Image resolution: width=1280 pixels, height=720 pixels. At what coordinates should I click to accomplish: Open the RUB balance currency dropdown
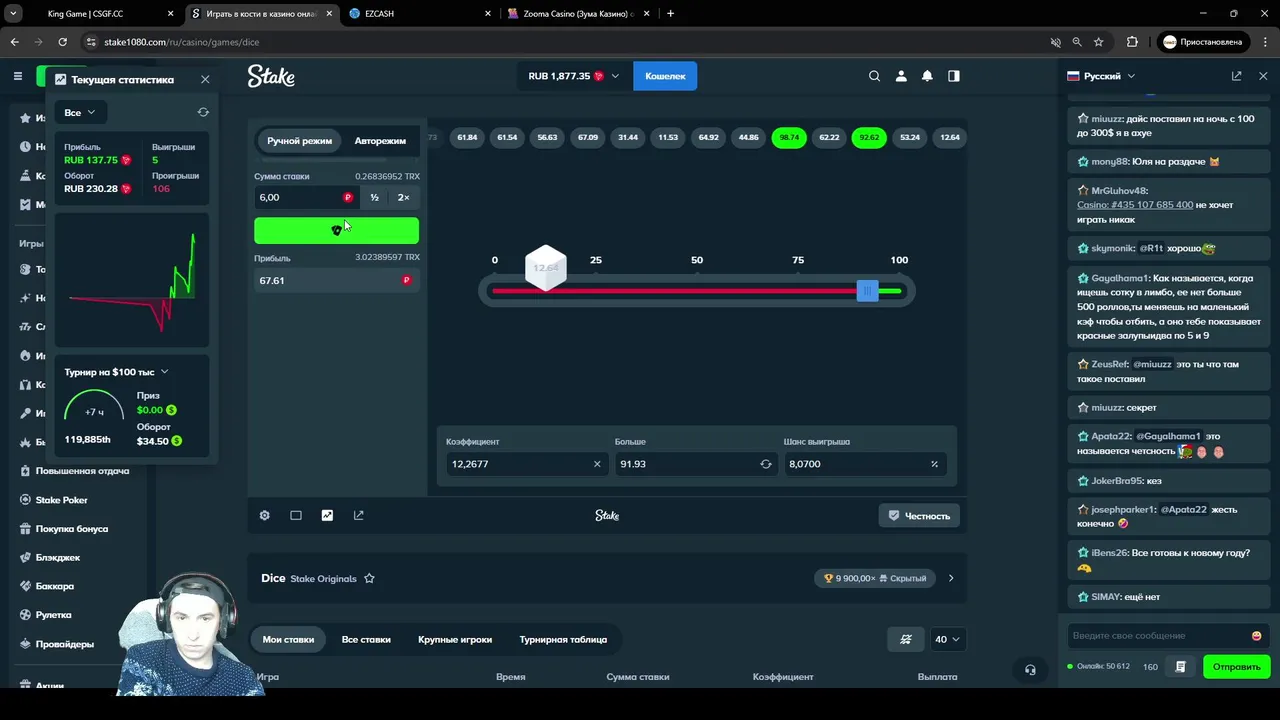(573, 76)
